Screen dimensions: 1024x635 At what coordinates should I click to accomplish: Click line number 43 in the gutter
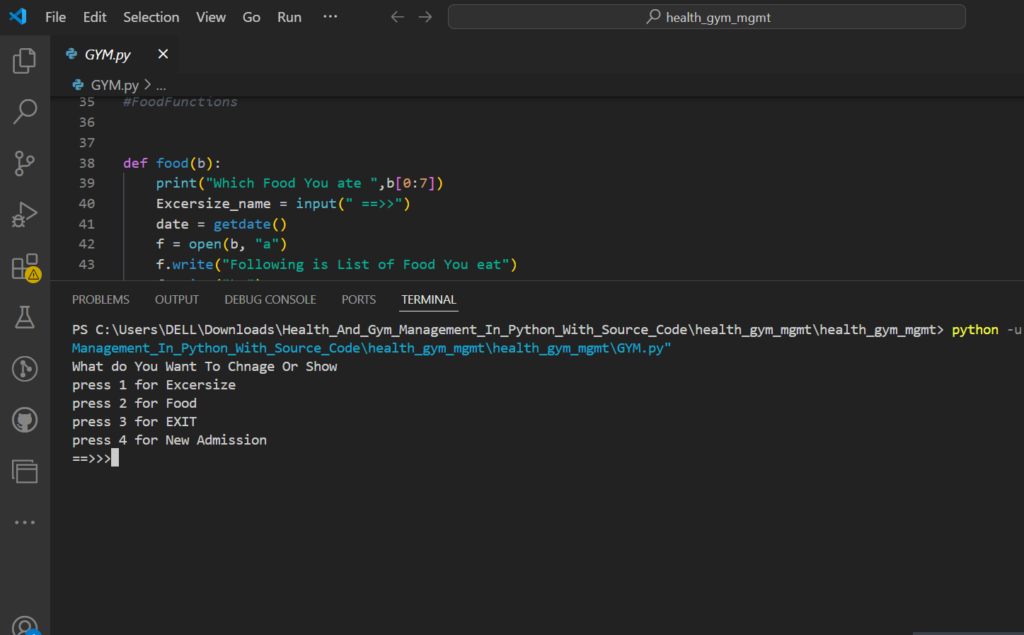click(86, 265)
